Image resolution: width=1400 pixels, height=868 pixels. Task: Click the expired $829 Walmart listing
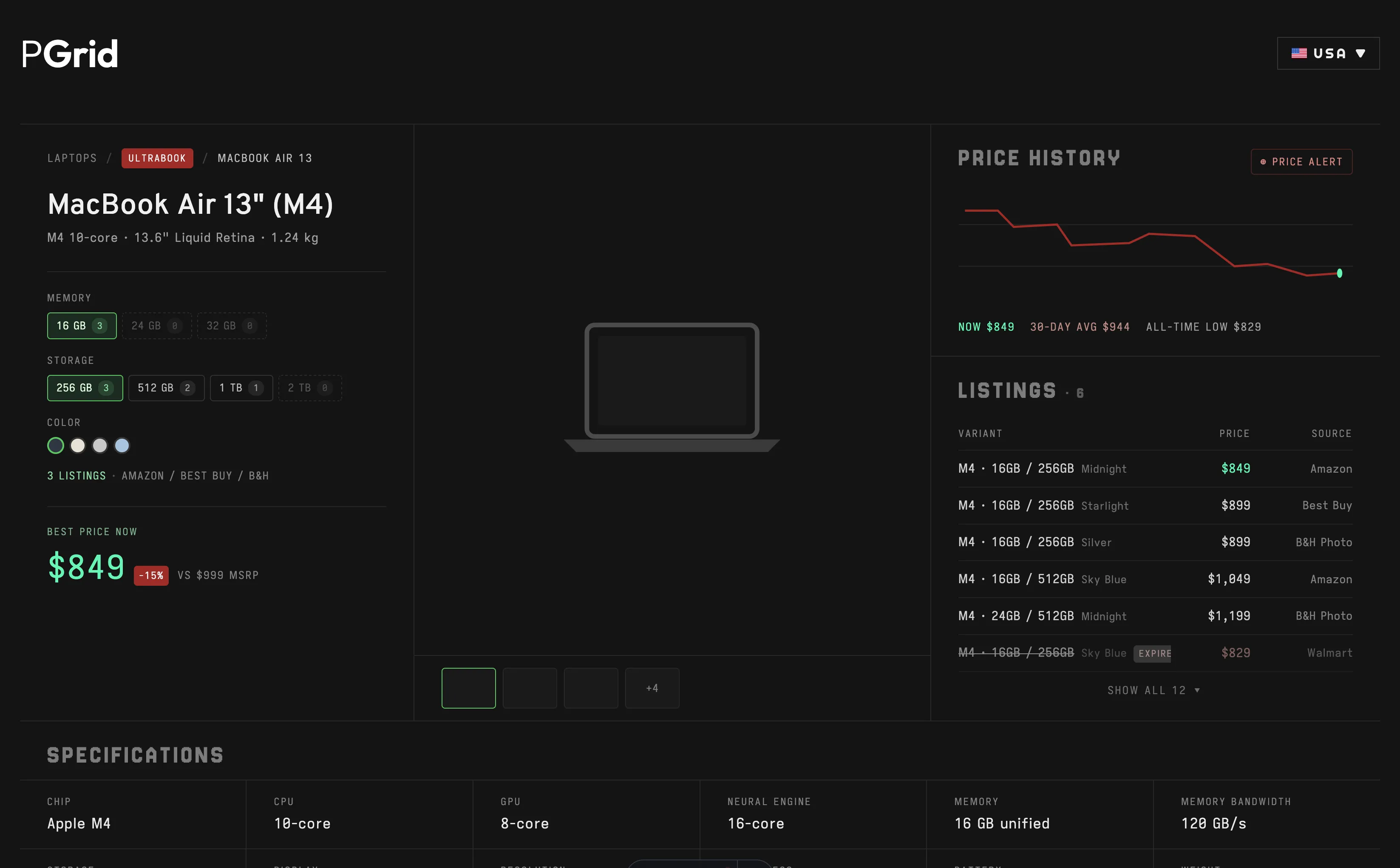coord(1155,653)
